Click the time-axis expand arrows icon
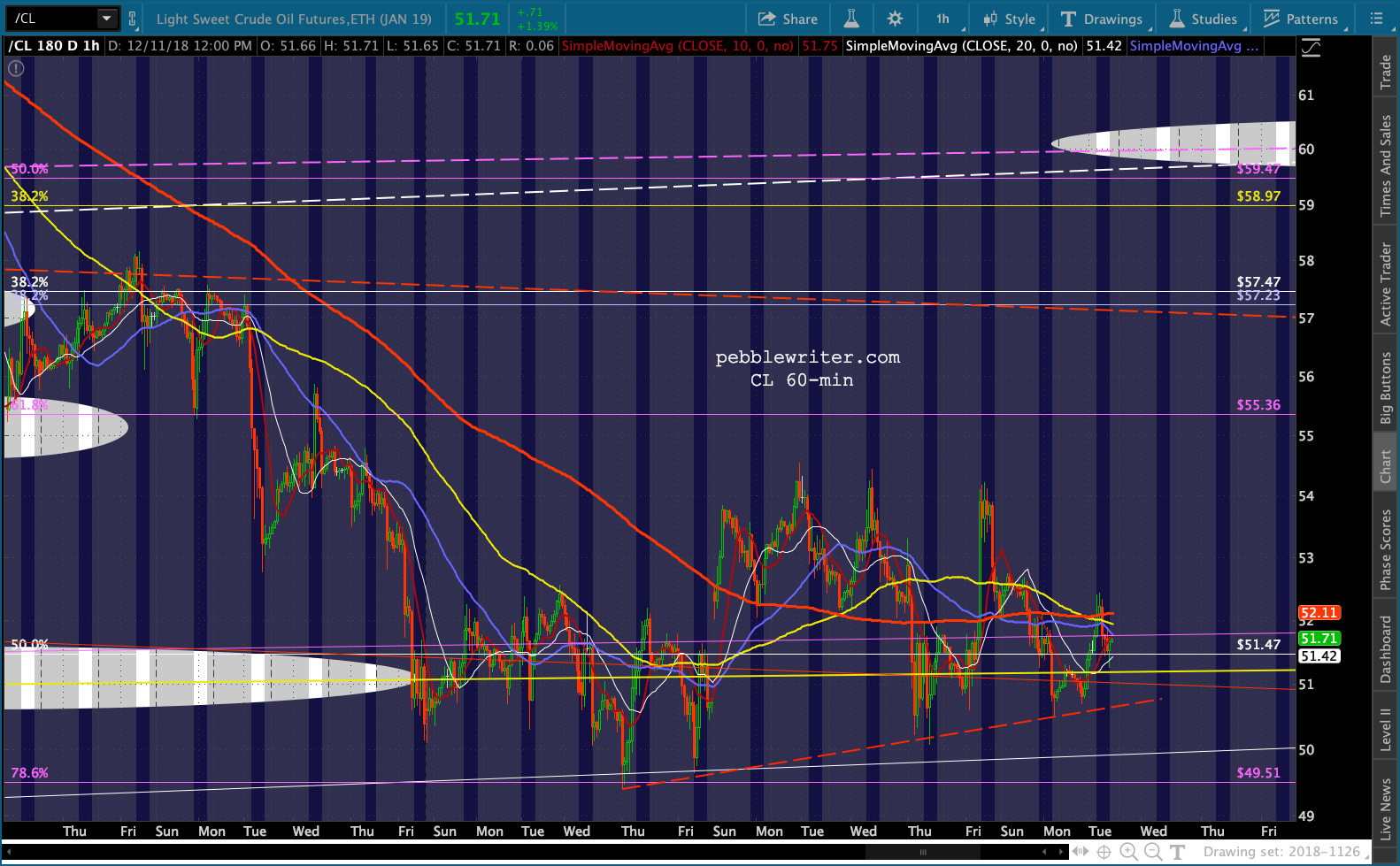 [x=1081, y=852]
